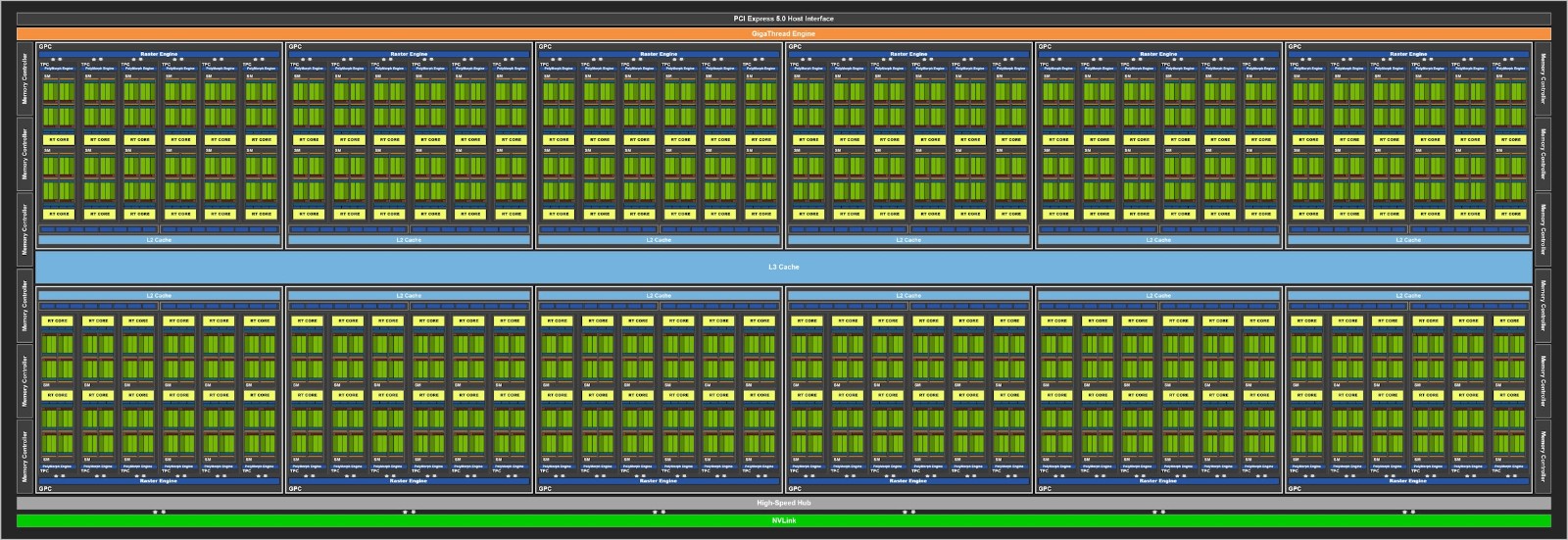Click the bottom-right Memory Controller block

(1542, 456)
